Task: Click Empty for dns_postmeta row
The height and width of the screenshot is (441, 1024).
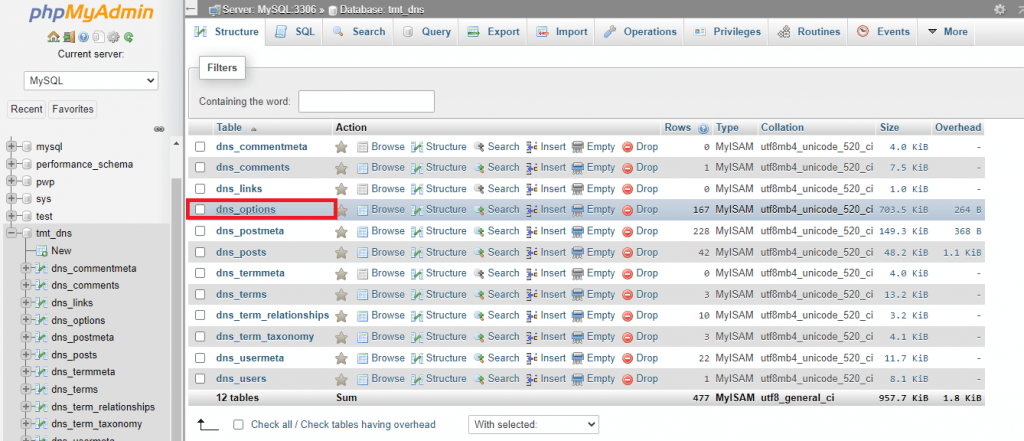Action: point(593,231)
